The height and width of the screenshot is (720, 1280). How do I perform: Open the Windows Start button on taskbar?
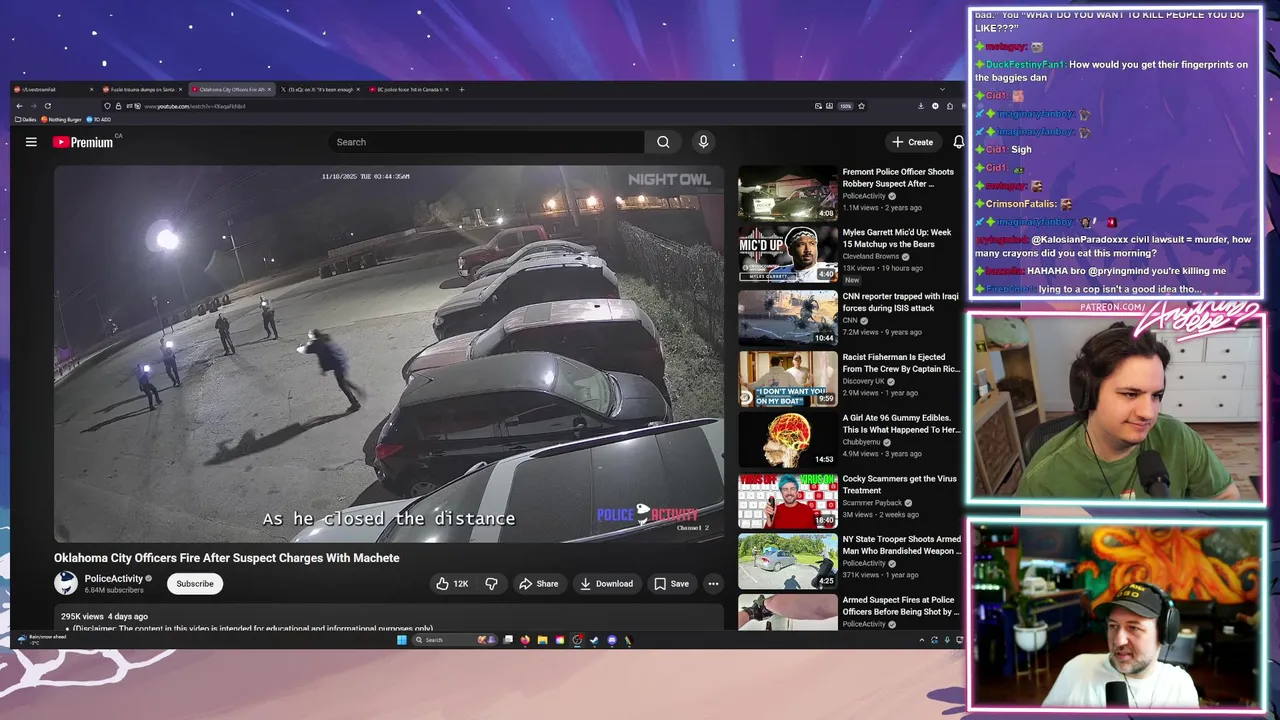click(x=402, y=640)
